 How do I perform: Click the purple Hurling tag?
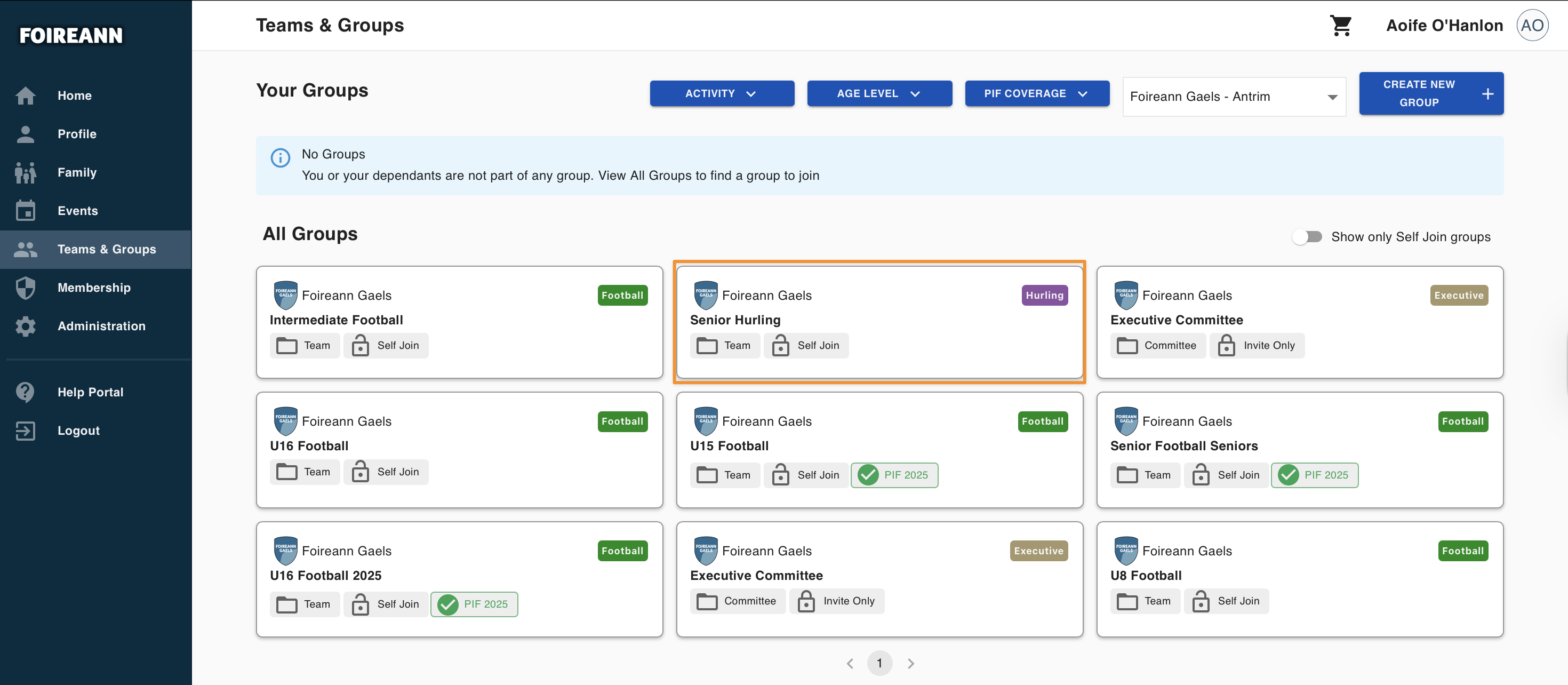(1044, 296)
